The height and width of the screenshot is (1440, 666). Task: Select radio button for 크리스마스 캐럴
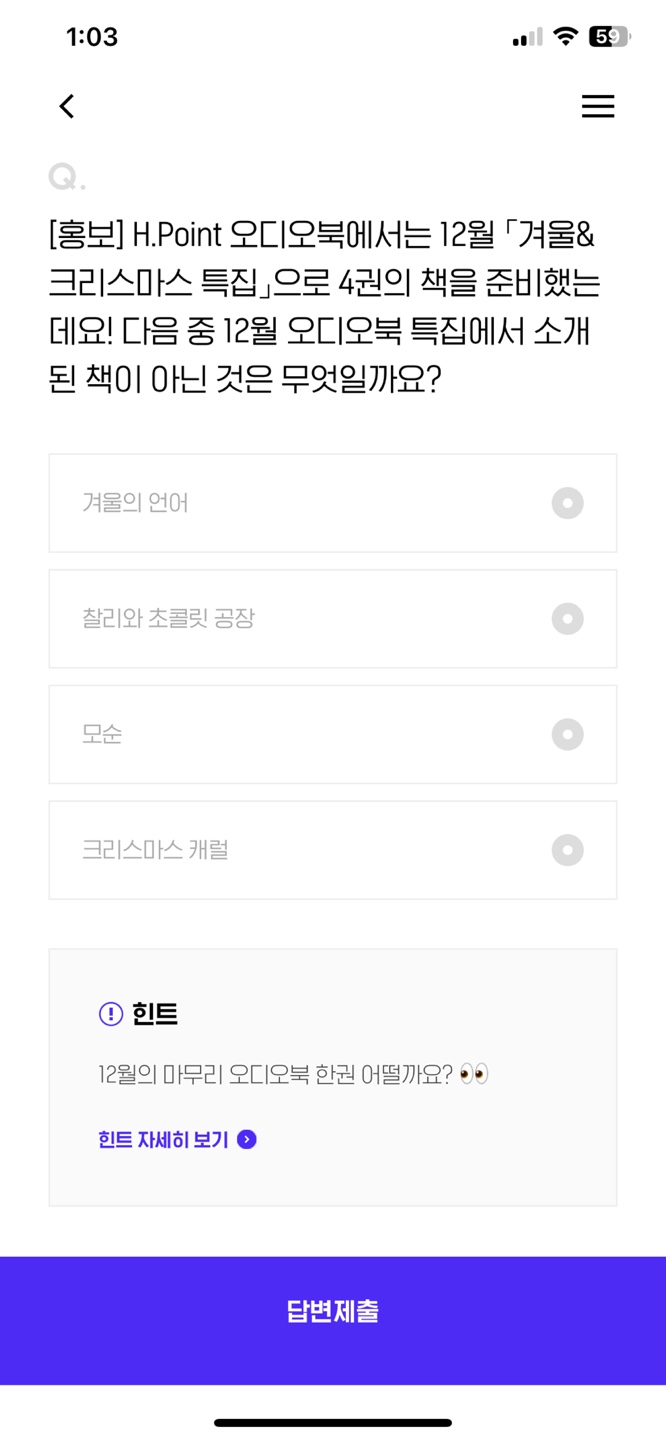[567, 851]
